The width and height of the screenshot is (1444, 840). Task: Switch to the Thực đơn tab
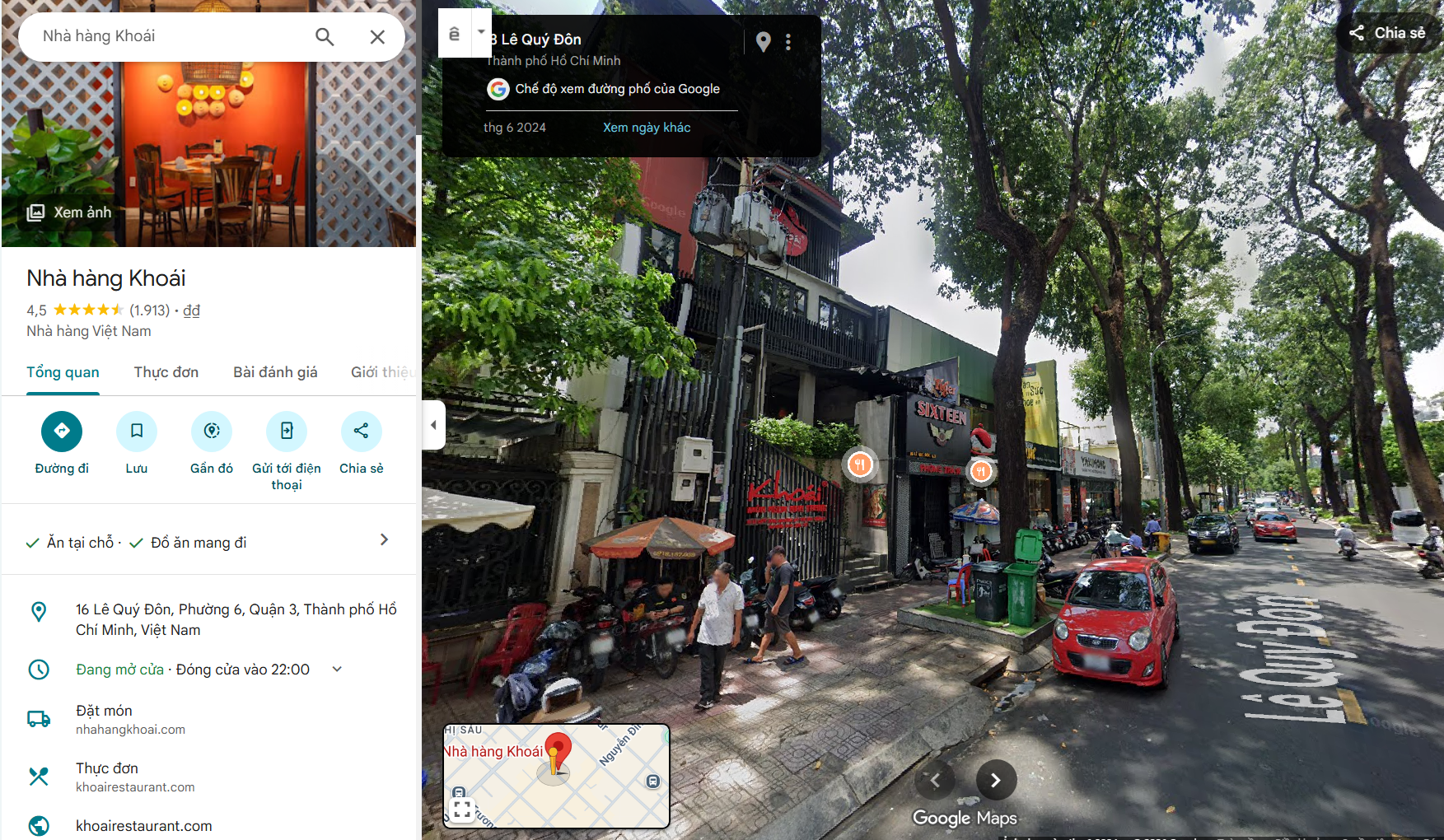pos(166,372)
